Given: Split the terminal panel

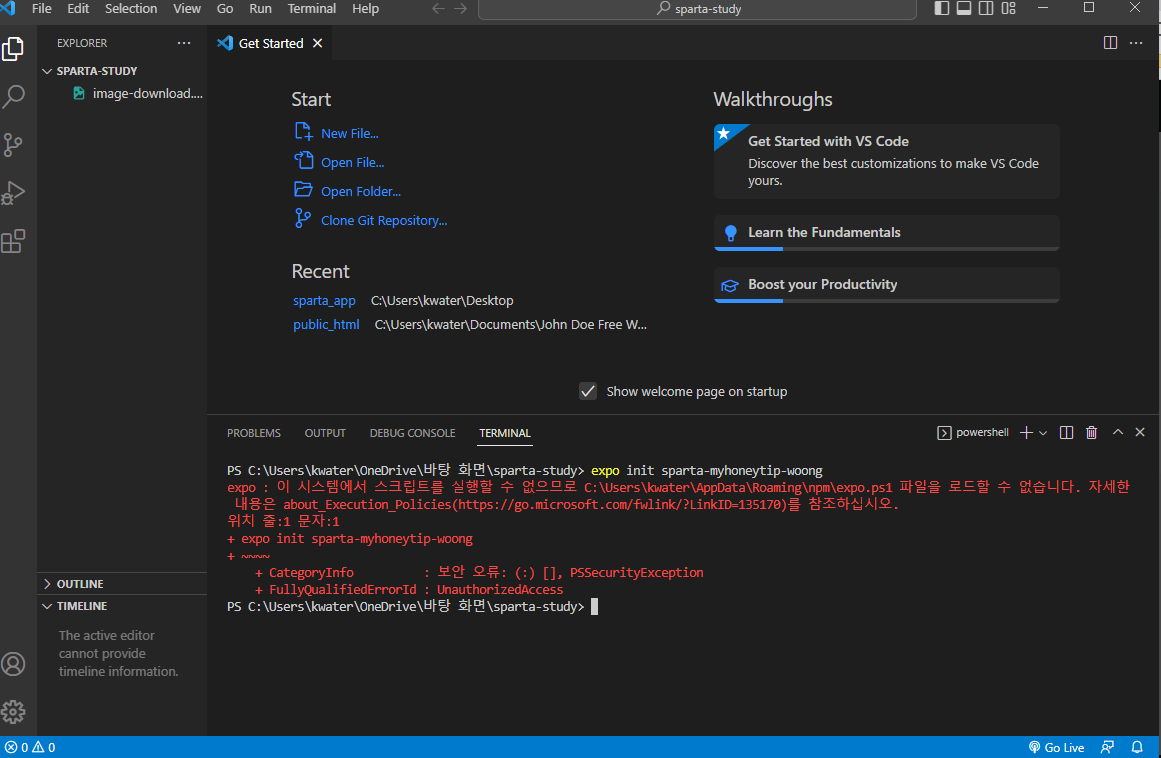Looking at the screenshot, I should [x=1066, y=433].
